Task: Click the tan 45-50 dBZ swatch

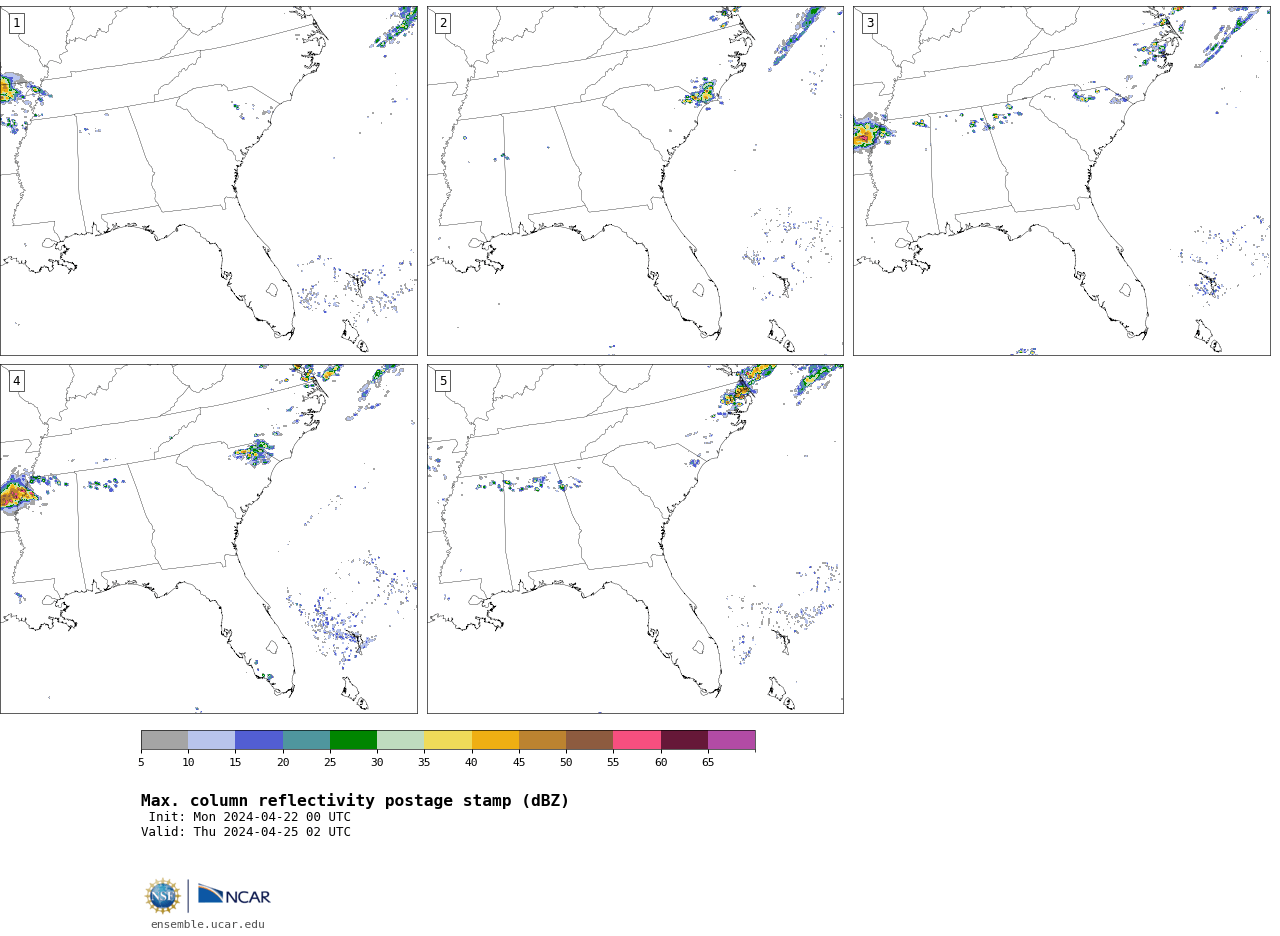Action: click(542, 740)
